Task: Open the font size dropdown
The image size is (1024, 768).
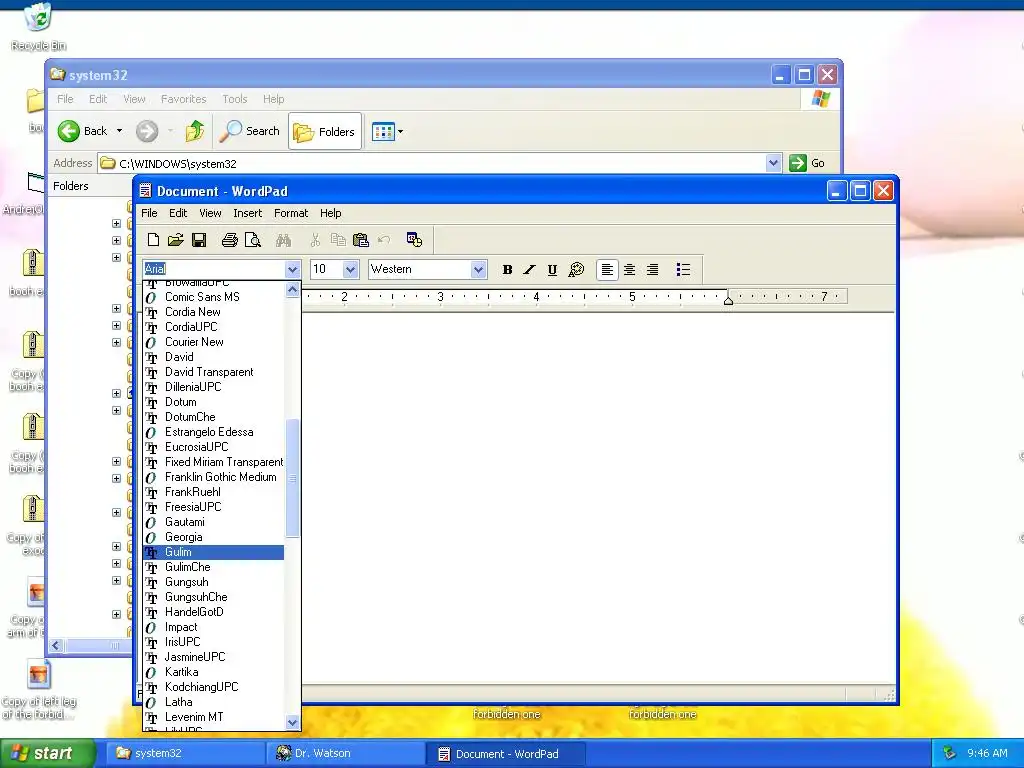Action: coord(351,269)
